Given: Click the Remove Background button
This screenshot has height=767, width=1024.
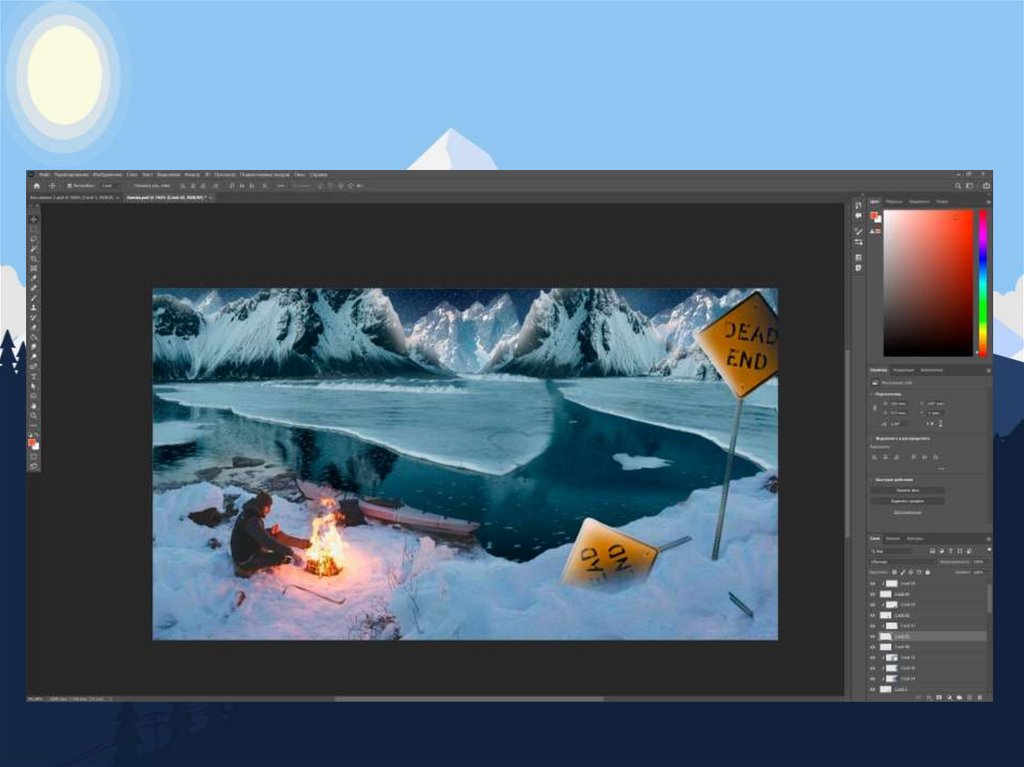Looking at the screenshot, I should pos(907,490).
